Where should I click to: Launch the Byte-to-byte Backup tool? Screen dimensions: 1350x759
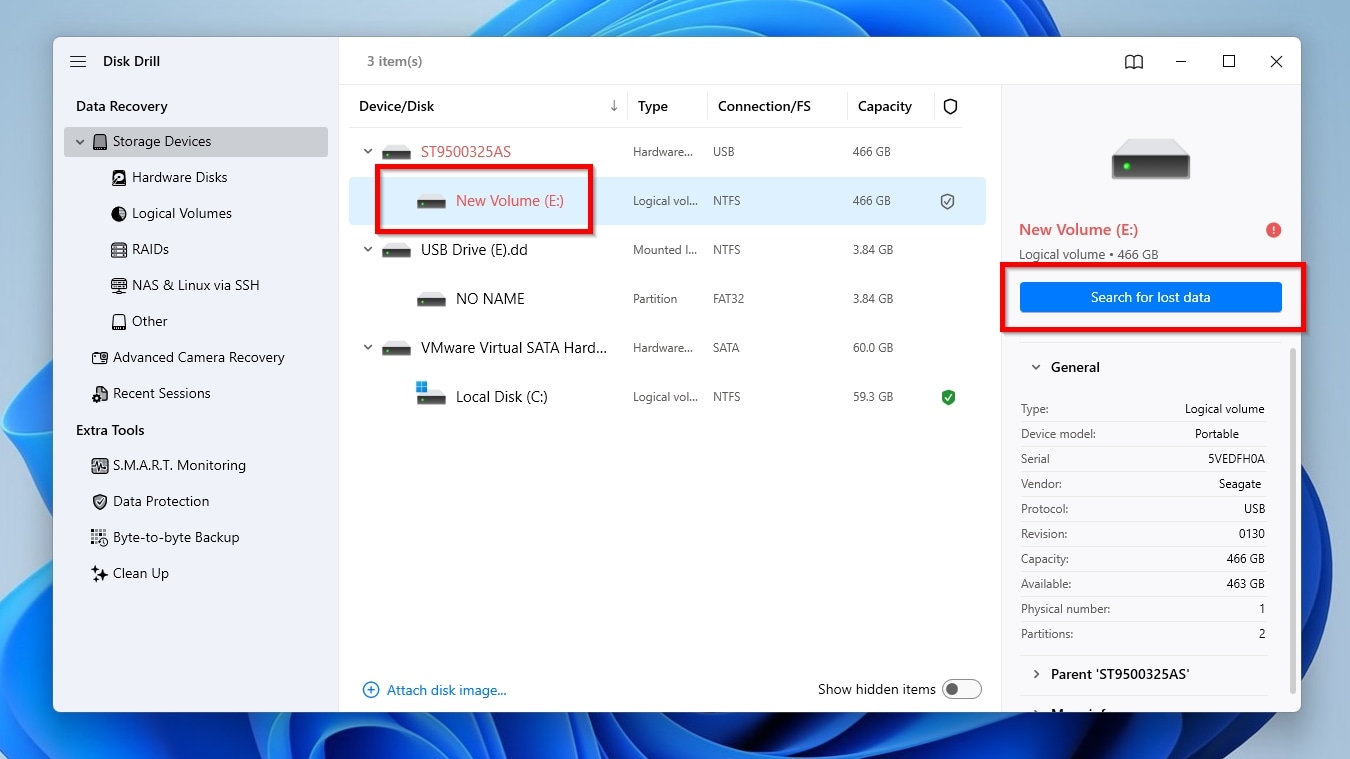(x=177, y=537)
